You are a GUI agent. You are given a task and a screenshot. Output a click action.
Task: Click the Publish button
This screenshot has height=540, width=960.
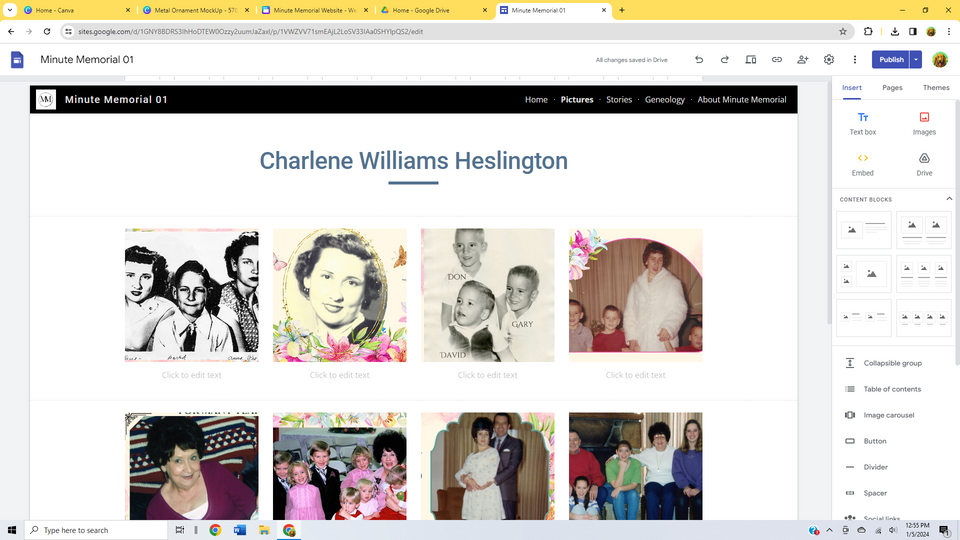click(x=890, y=60)
